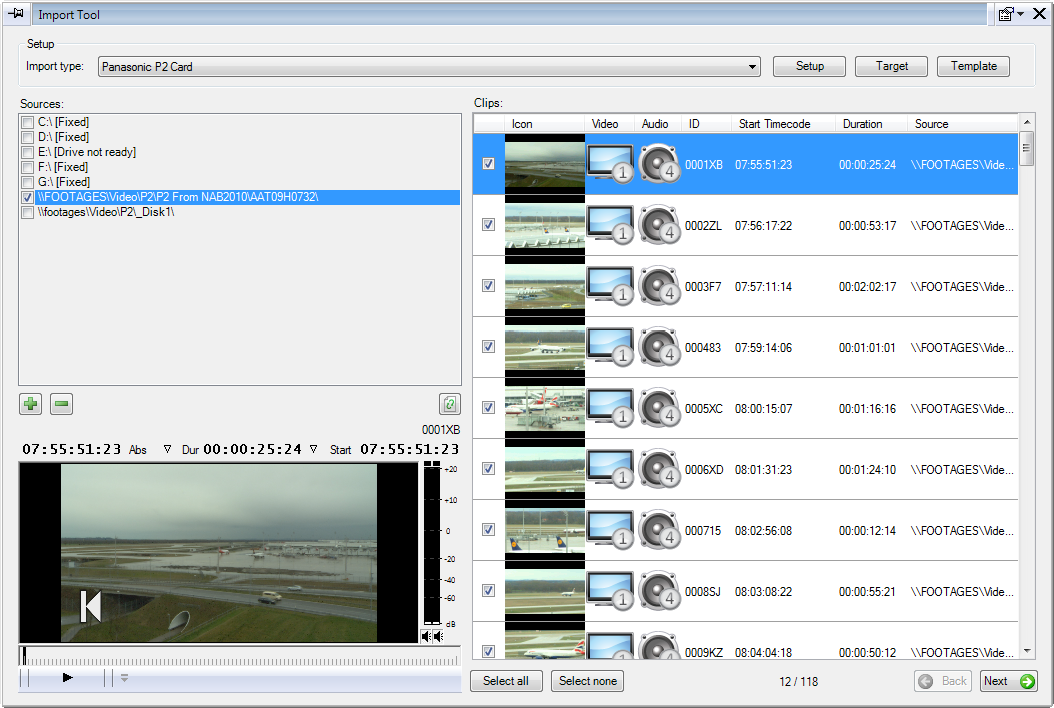Click the audio speaker icon for clip 0002ZL
Viewport: 1054px width, 708px height.
pyautogui.click(x=659, y=225)
